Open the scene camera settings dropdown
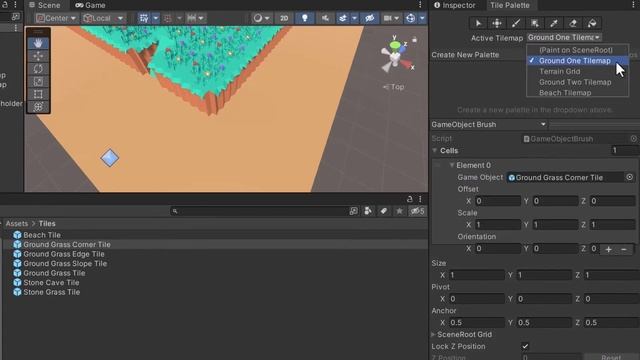Screen dimensions: 640x360 [x=391, y=18]
